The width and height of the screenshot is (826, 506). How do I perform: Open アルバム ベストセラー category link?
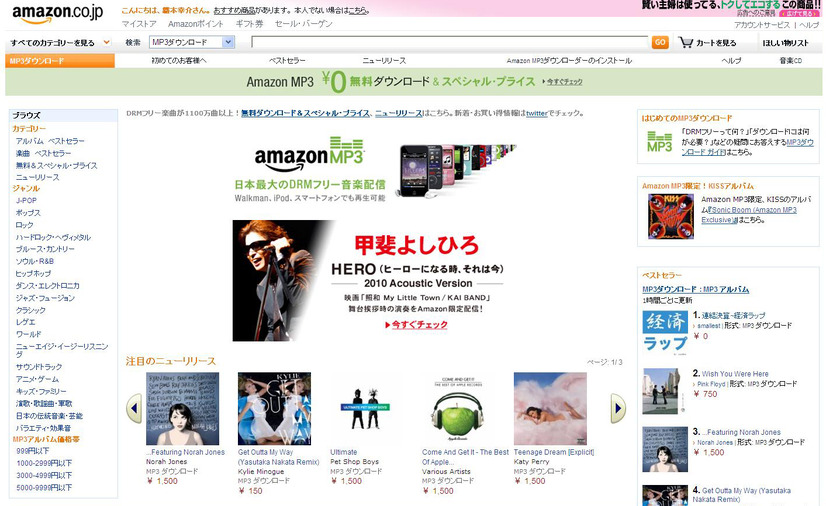50,141
